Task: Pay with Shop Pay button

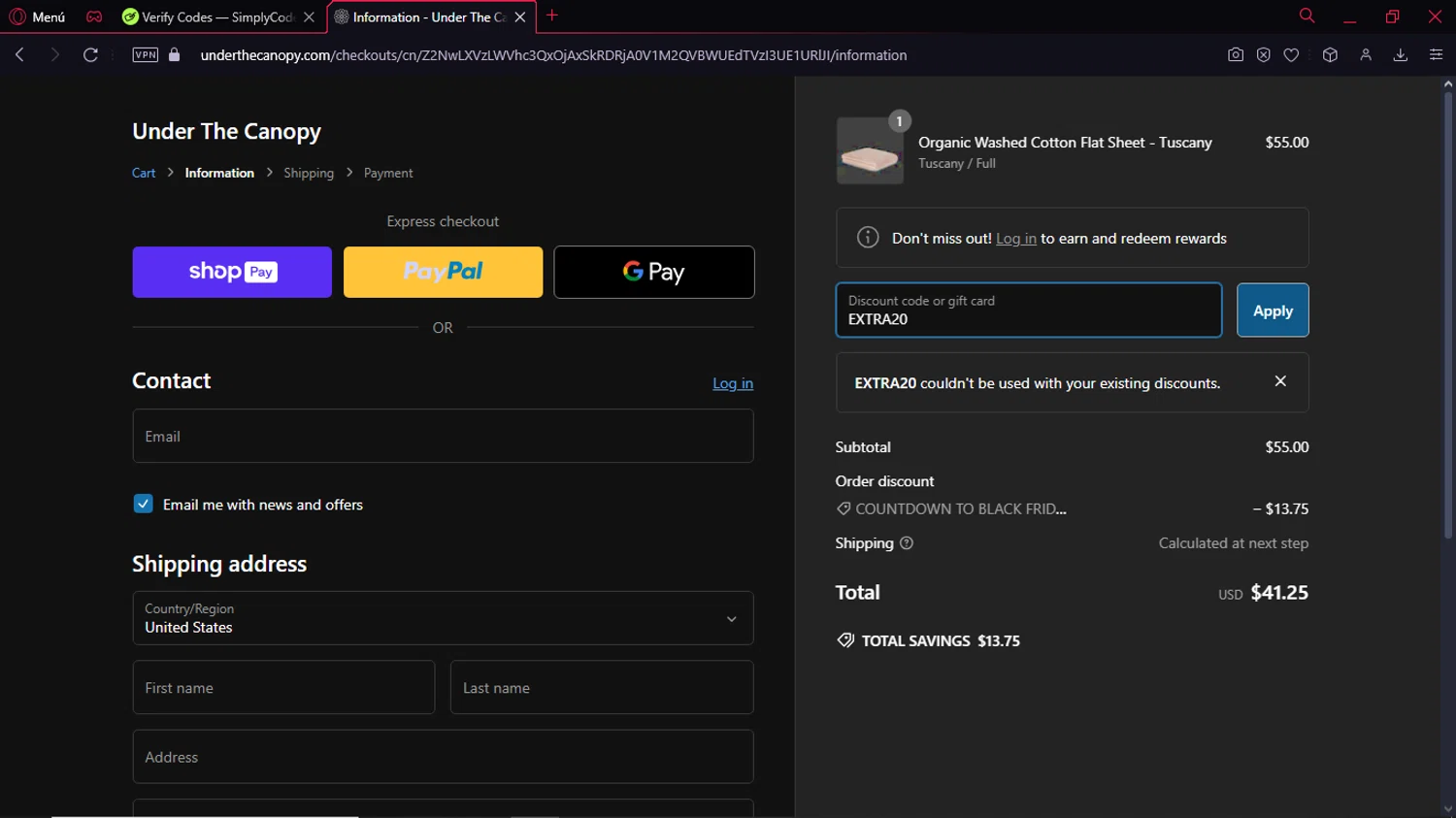Action: [232, 272]
